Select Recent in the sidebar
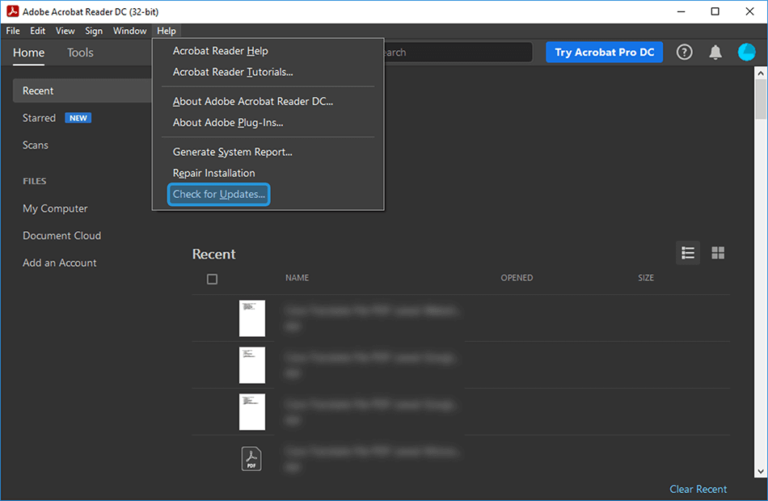This screenshot has width=768, height=501. [82, 91]
